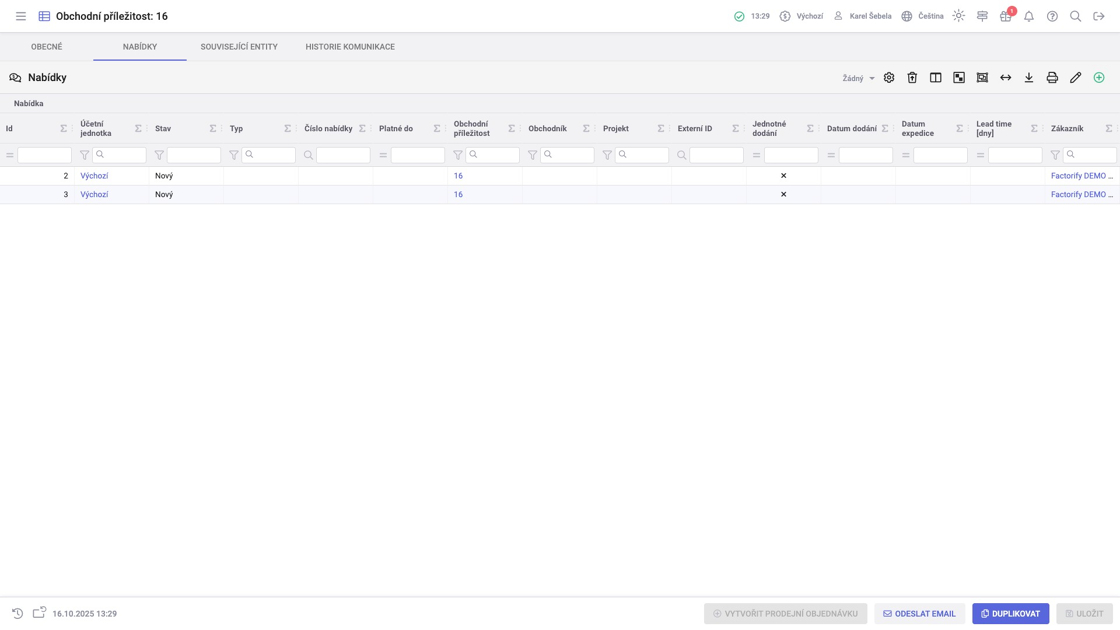
Task: Click timestamp 16.10.2025 13:29 in footer
Action: (84, 614)
